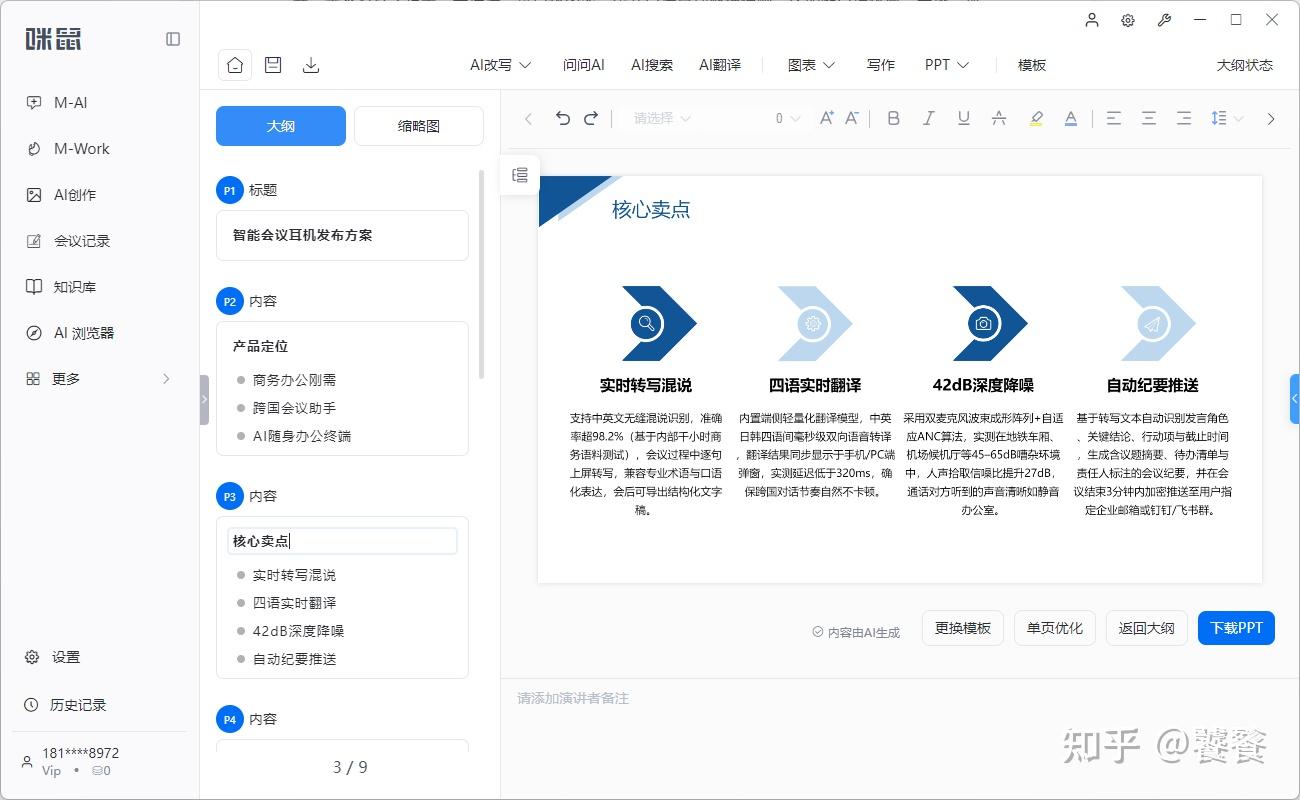Open 图表 dropdown menu
The width and height of the screenshot is (1300, 800).
(811, 65)
